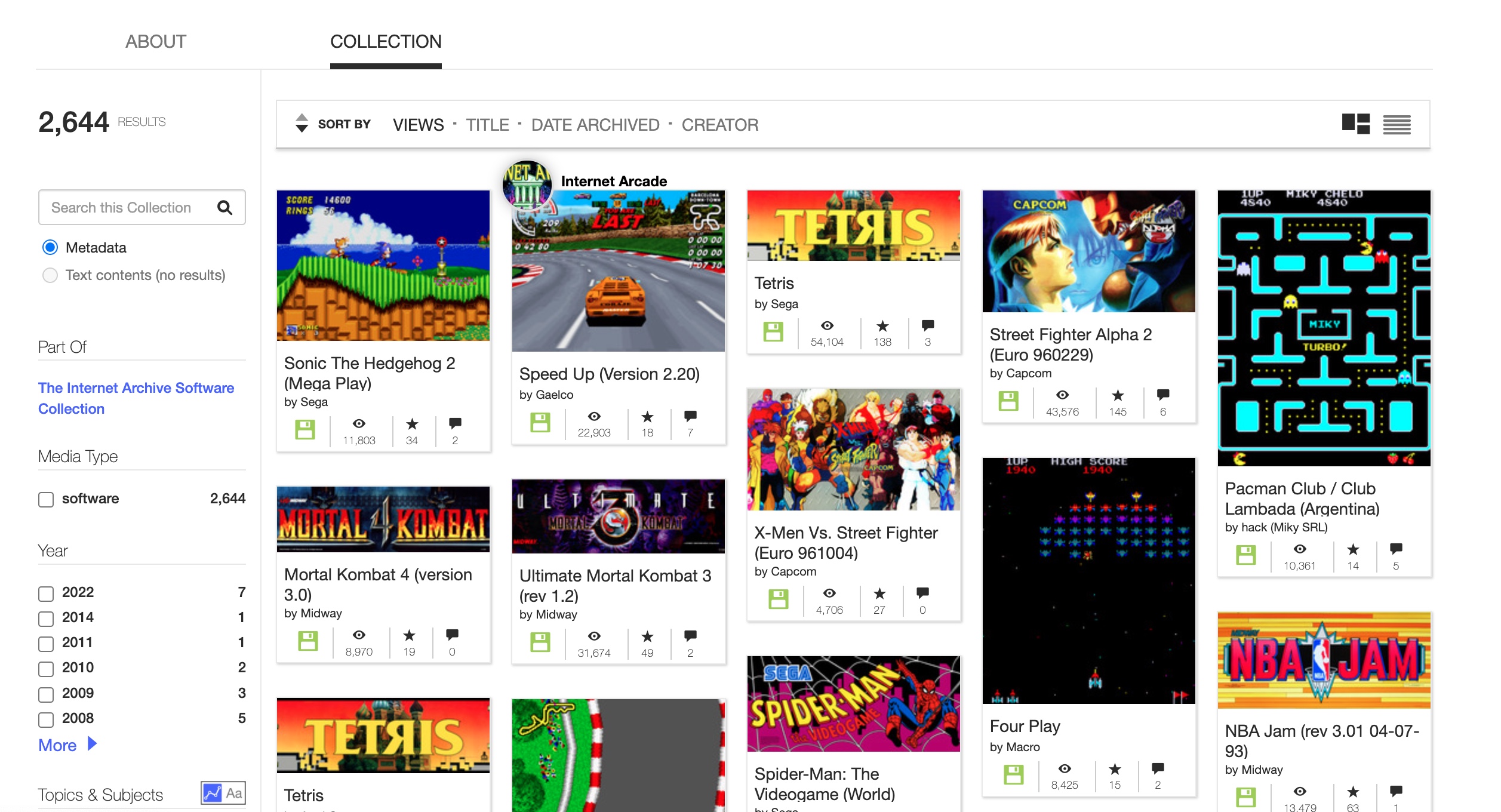Sort results by Creator
Image resolution: width=1501 pixels, height=812 pixels.
[719, 125]
